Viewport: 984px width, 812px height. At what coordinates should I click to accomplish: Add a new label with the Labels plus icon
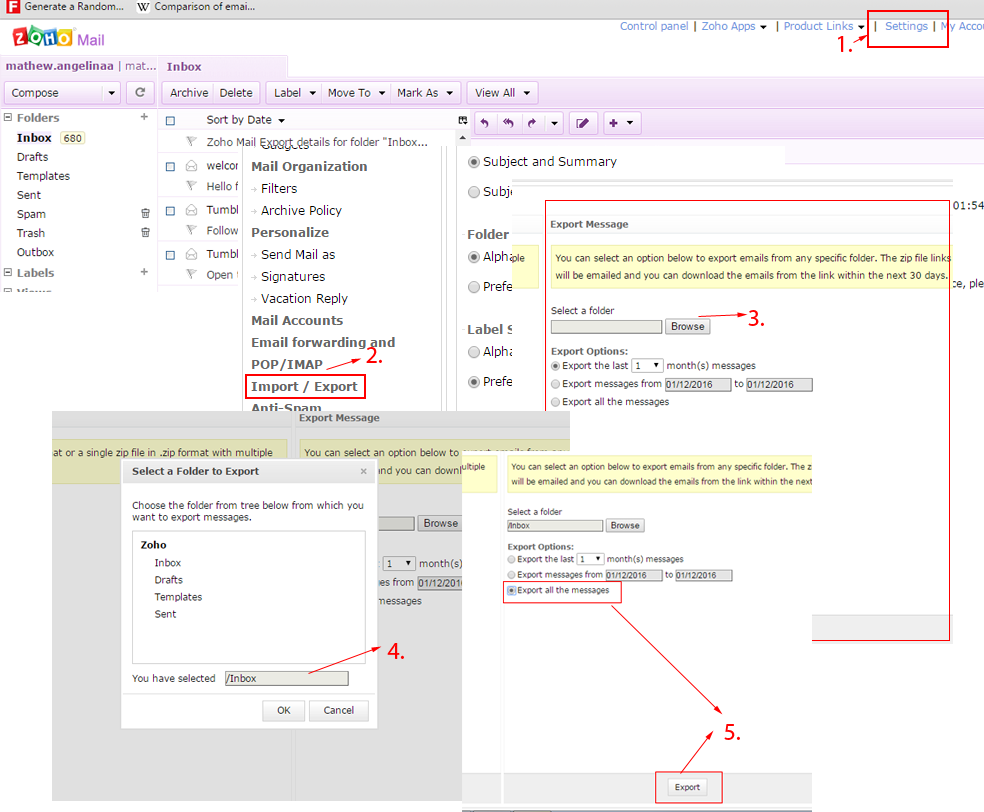click(x=144, y=272)
